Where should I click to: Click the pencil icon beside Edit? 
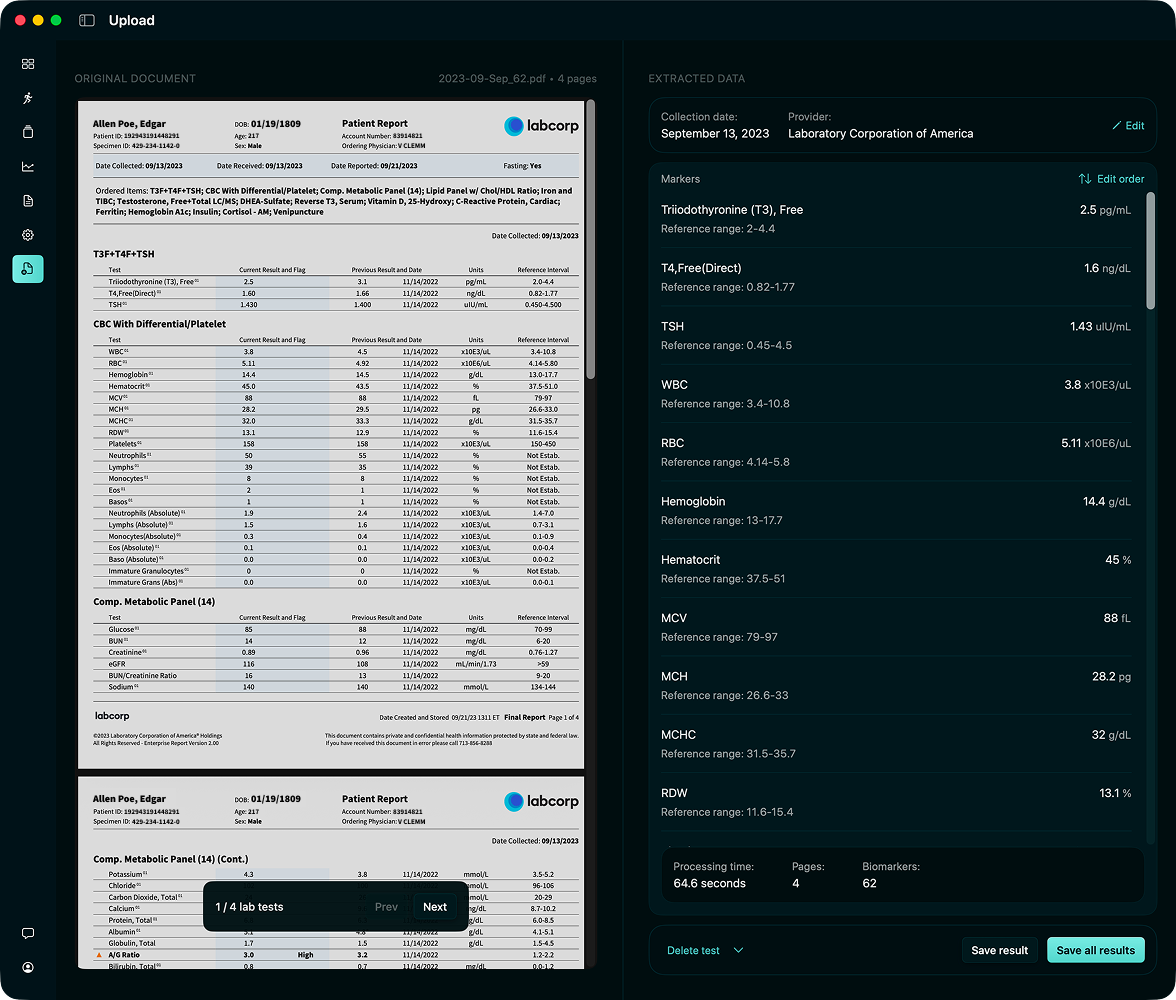click(x=1117, y=125)
